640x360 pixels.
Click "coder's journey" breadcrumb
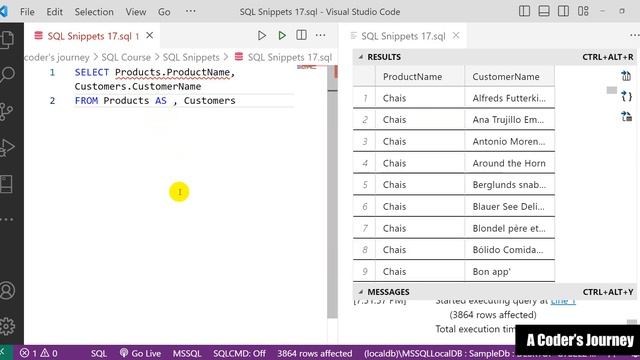57,58
